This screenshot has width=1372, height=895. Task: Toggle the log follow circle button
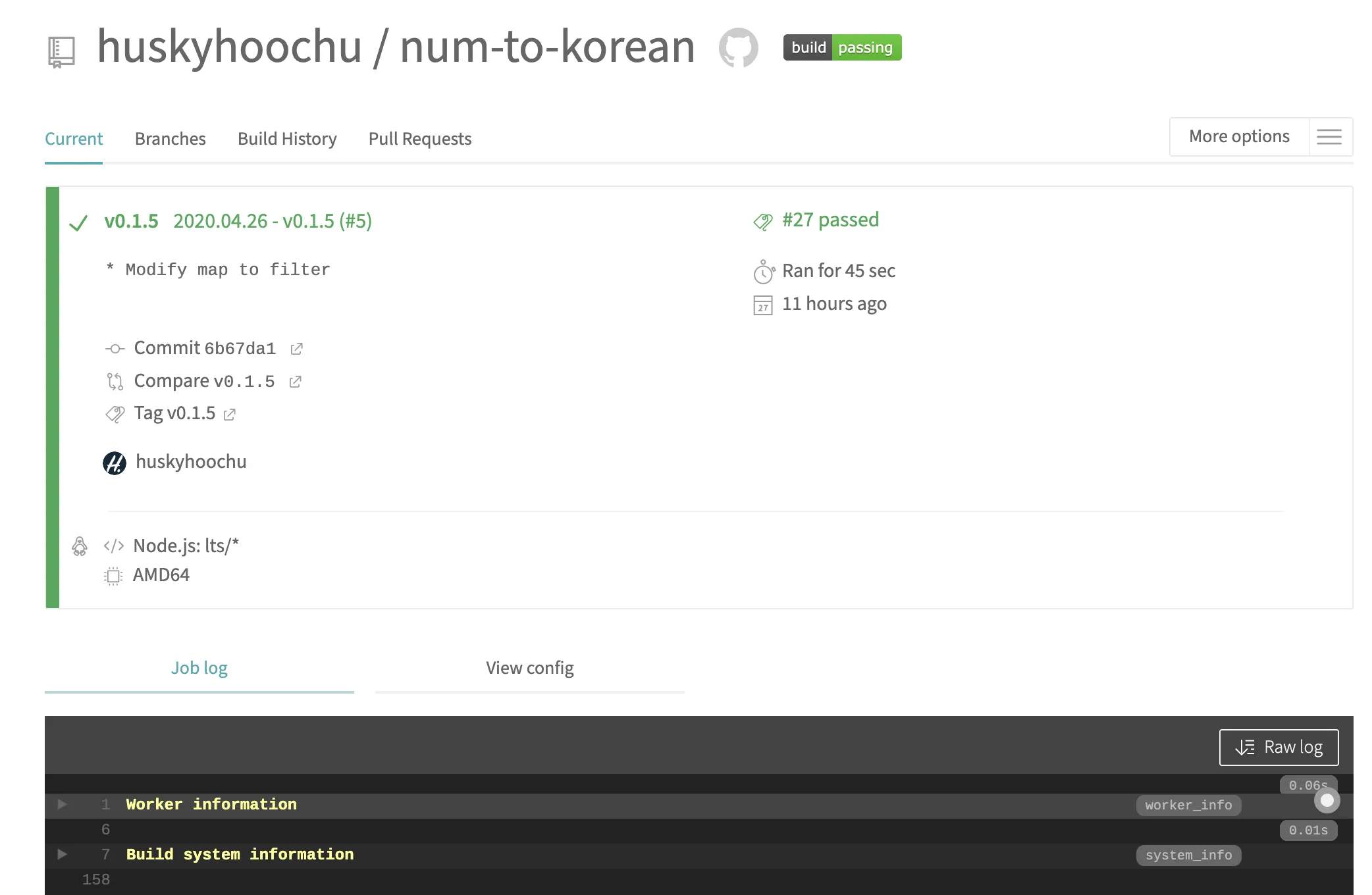click(x=1327, y=800)
